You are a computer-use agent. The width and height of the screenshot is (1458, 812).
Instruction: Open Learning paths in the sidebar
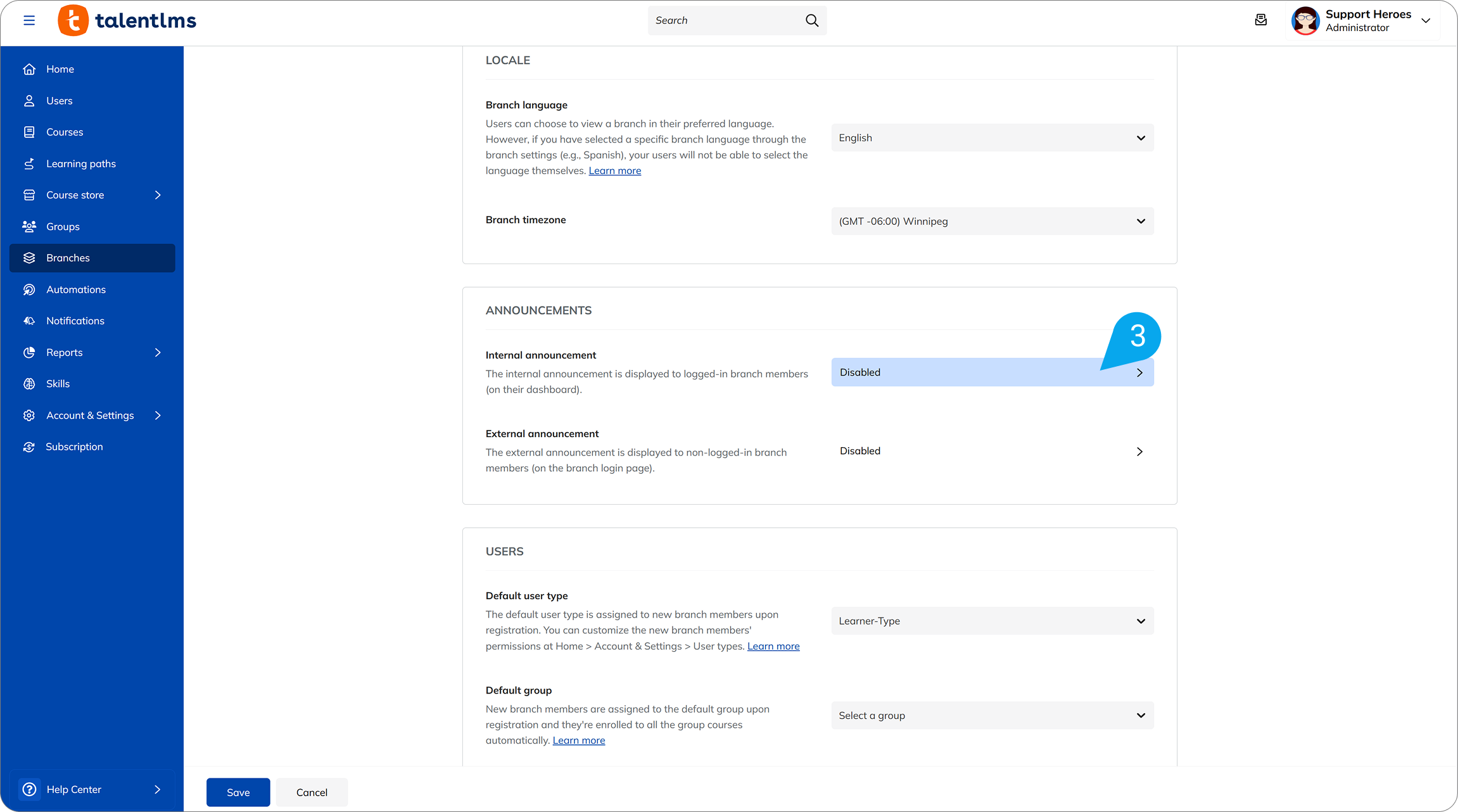(80, 164)
